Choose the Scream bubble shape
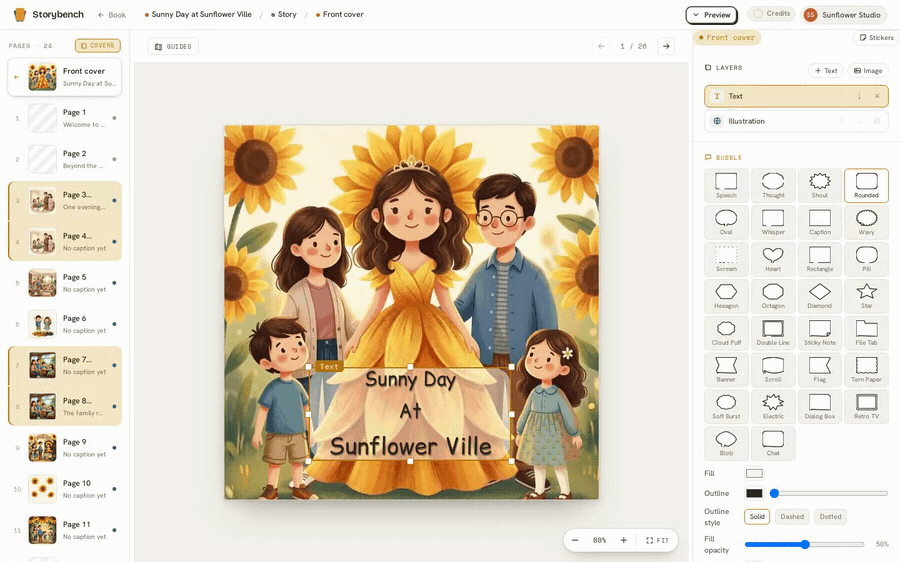This screenshot has height=562, width=900. point(726,259)
